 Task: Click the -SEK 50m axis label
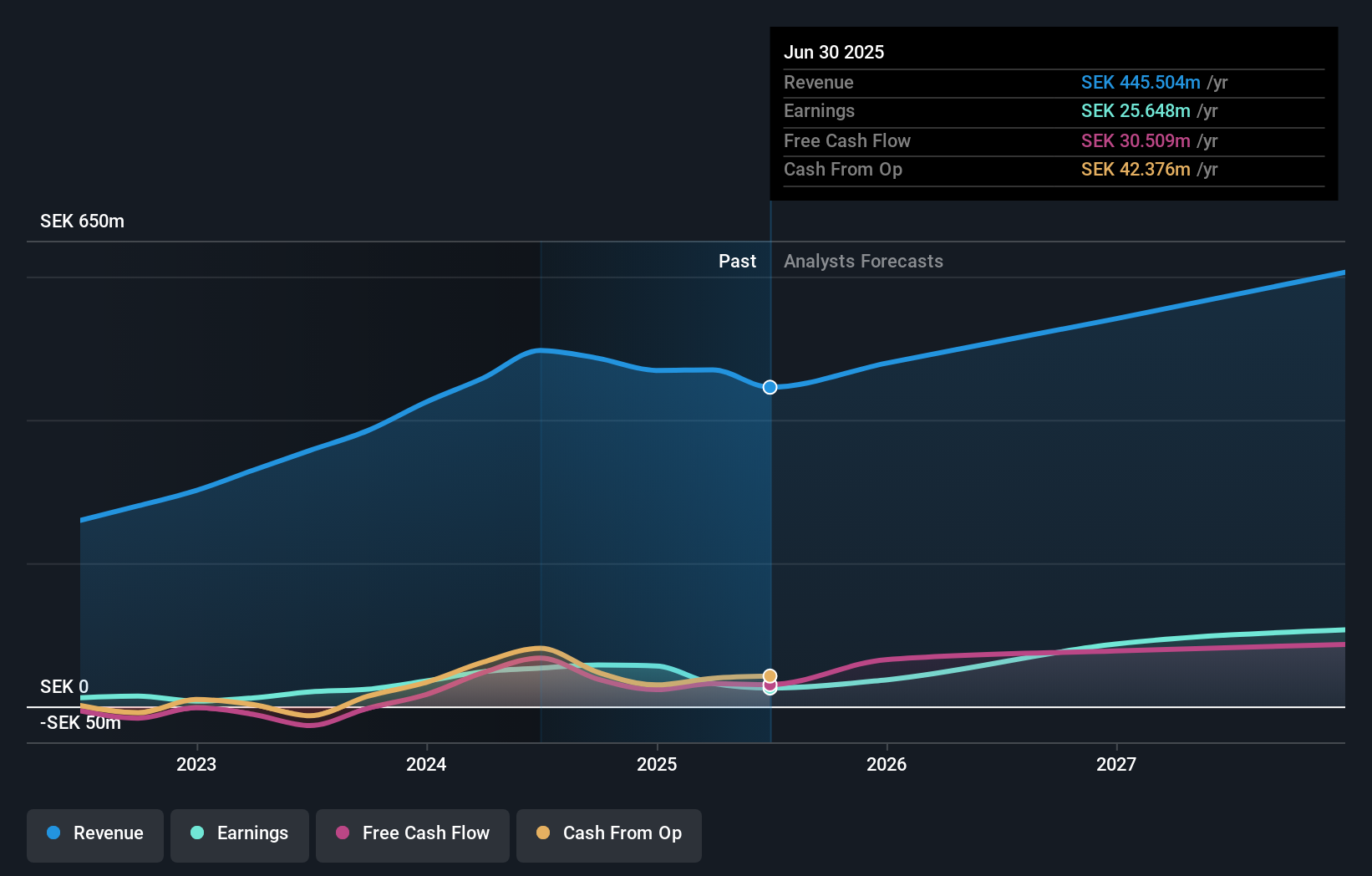[80, 723]
